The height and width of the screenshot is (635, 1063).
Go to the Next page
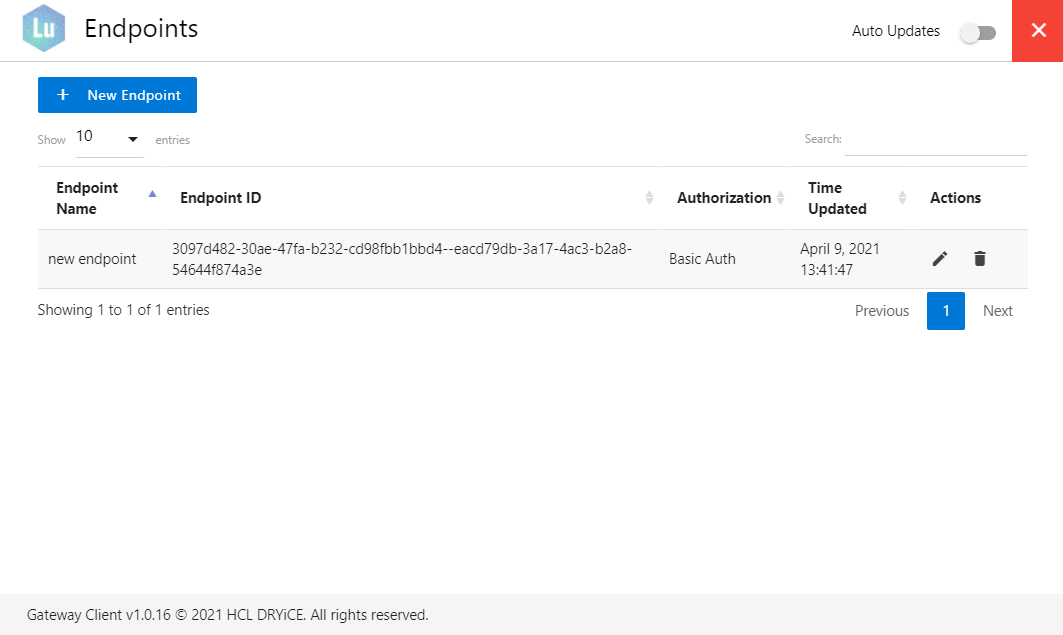(x=997, y=310)
